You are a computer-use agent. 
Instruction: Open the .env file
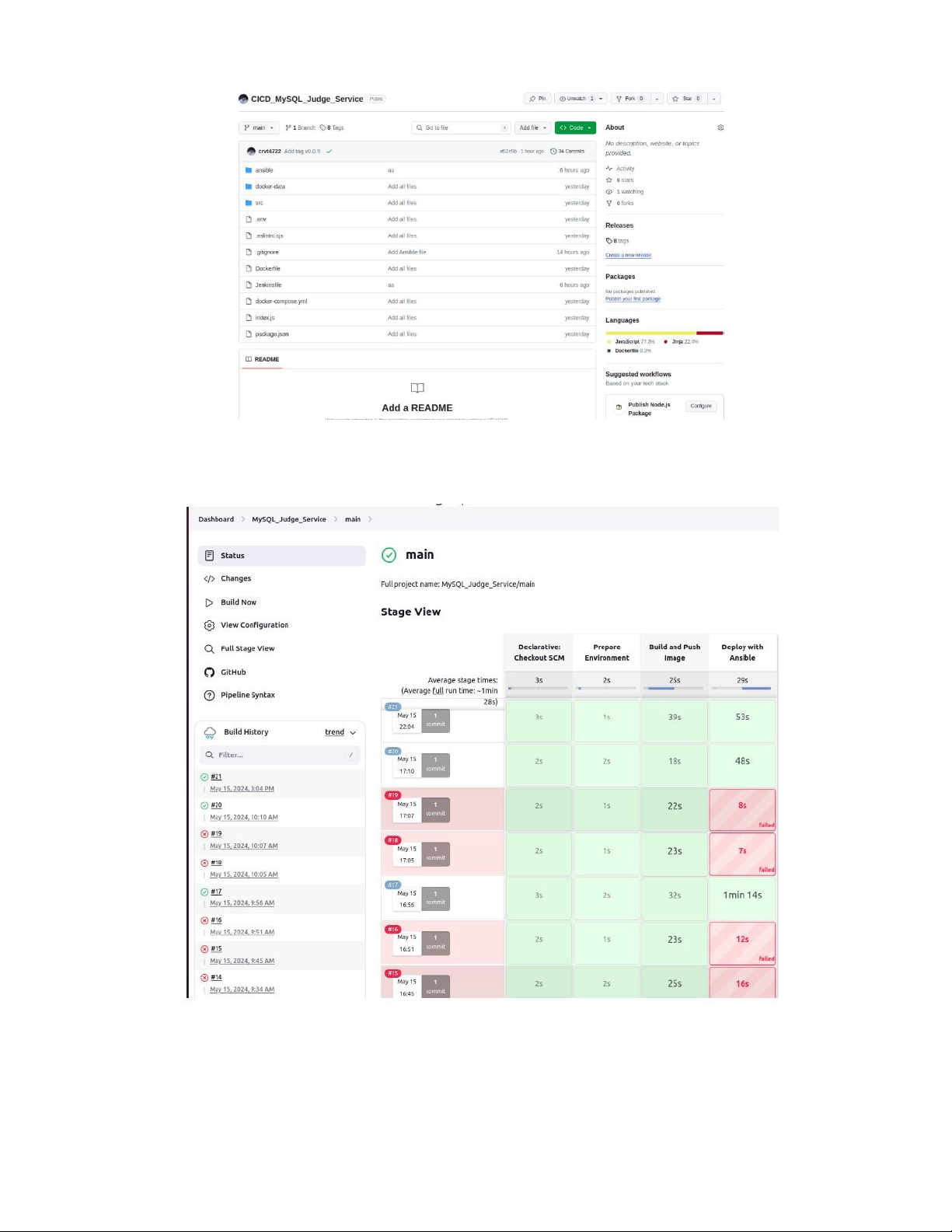click(x=260, y=219)
